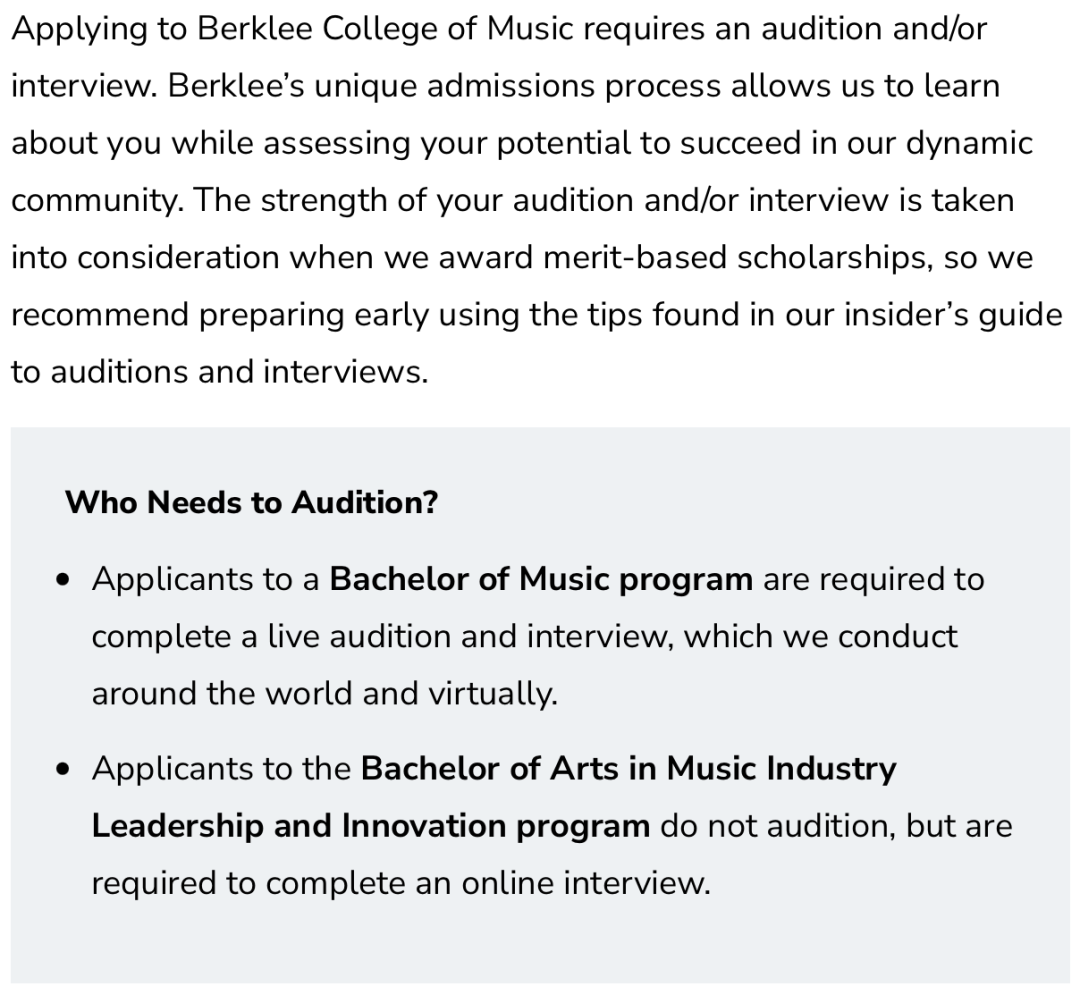Screen dimensions: 1080x1003
Task: Click the second bullet point marker
Action: [65, 771]
